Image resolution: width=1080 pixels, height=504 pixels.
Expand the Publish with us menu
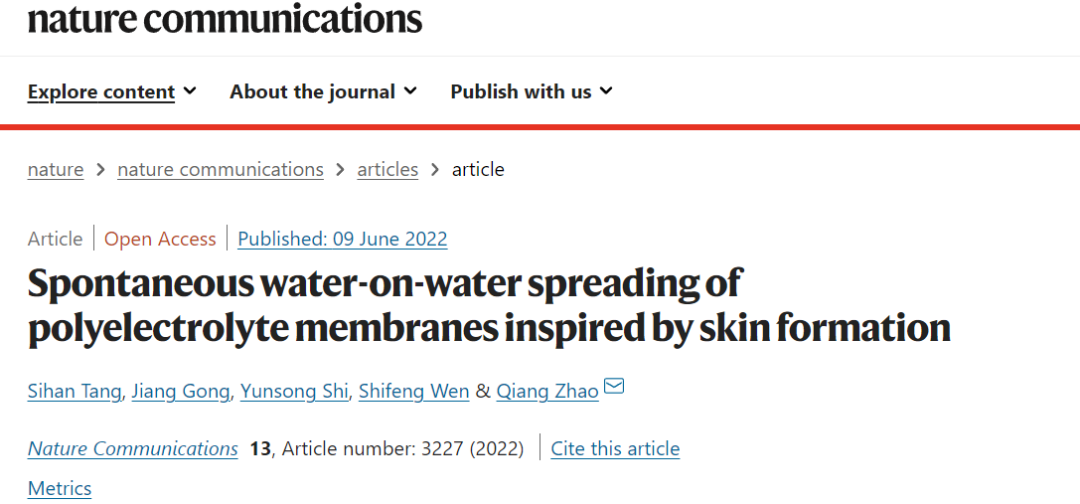pyautogui.click(x=531, y=92)
